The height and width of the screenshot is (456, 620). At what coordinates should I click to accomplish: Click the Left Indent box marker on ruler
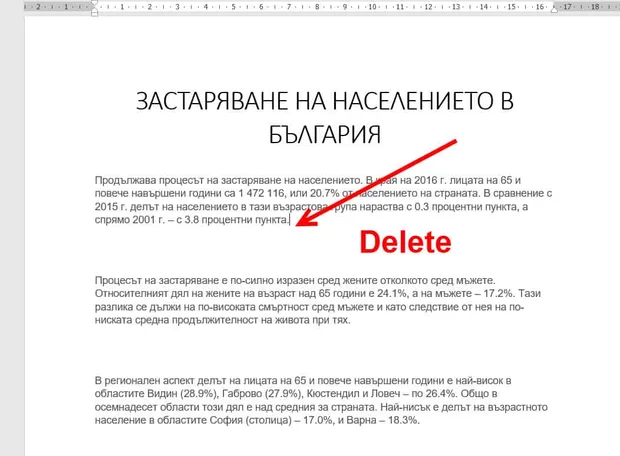(x=95, y=14)
